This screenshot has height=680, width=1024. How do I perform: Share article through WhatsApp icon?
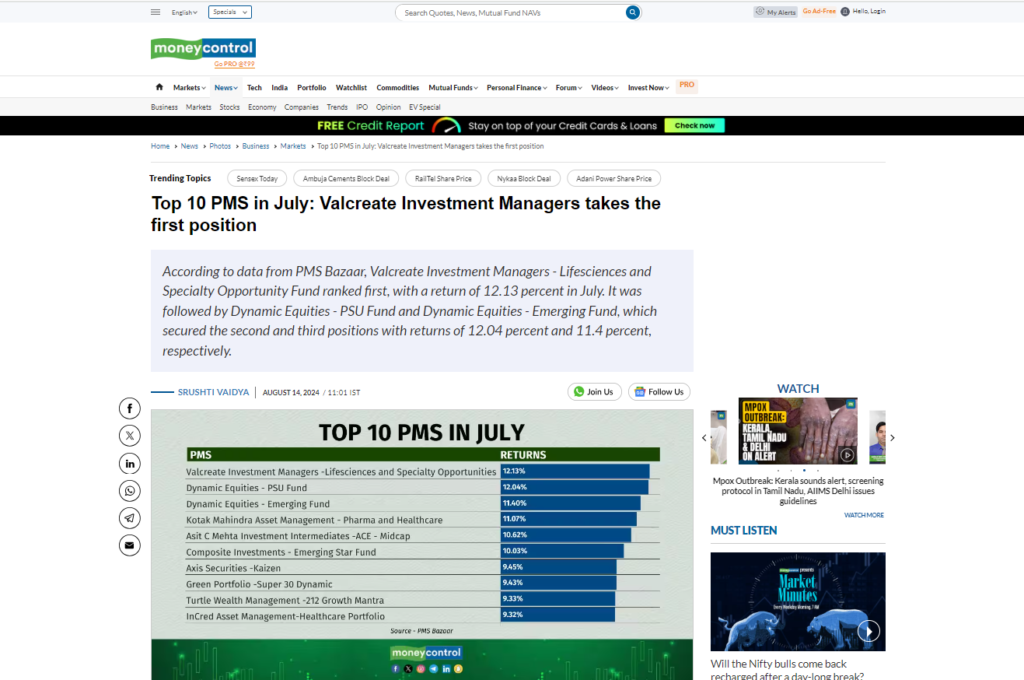point(129,490)
